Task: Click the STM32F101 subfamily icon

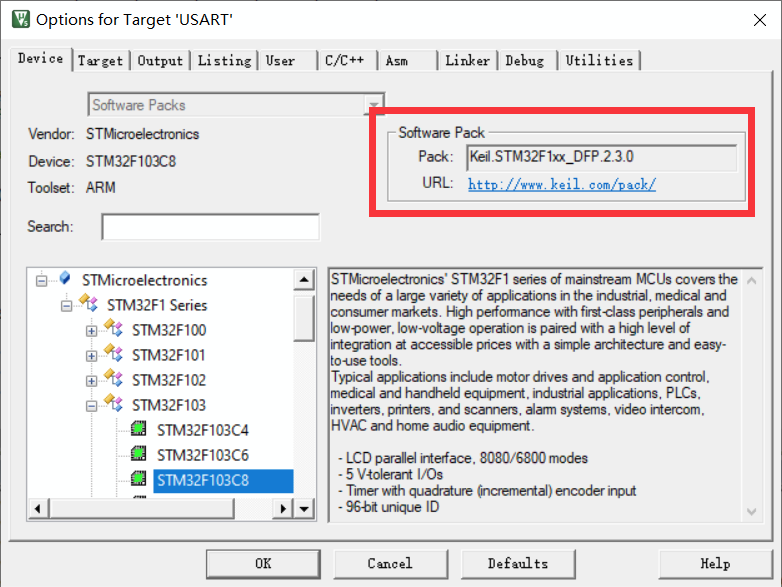Action: pos(113,353)
